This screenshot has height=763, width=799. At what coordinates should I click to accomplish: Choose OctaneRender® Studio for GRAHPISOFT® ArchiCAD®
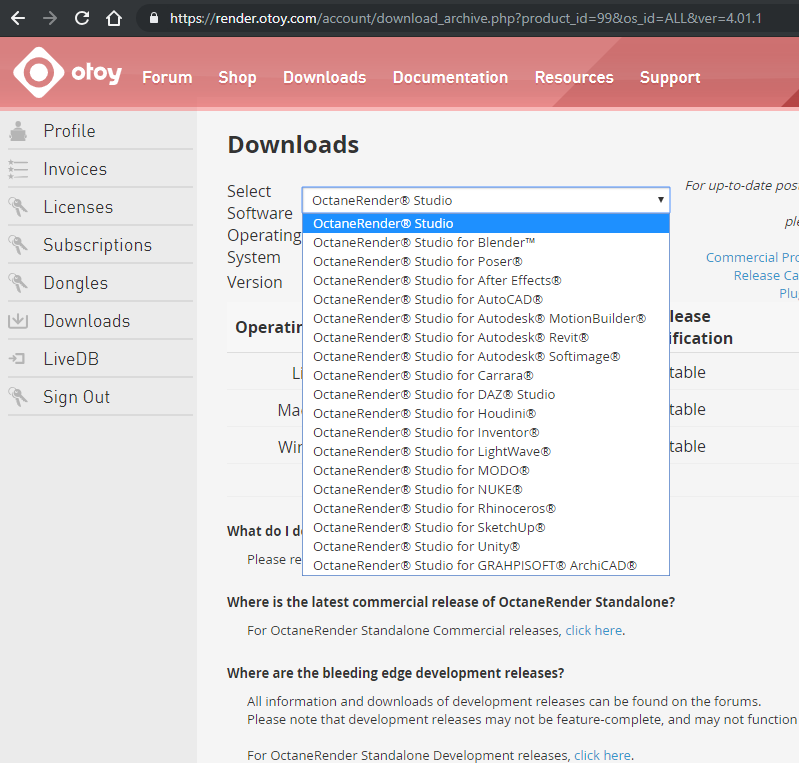(x=486, y=566)
